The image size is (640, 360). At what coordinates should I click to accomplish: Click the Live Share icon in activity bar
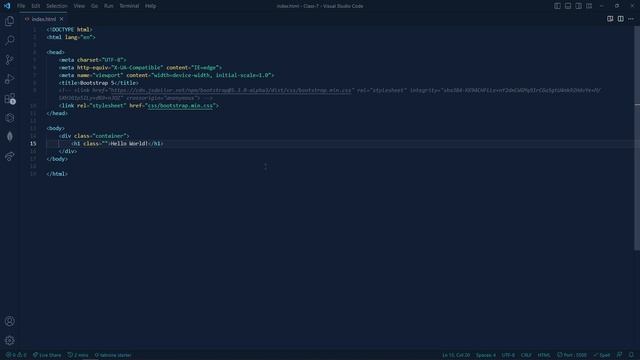(9, 156)
